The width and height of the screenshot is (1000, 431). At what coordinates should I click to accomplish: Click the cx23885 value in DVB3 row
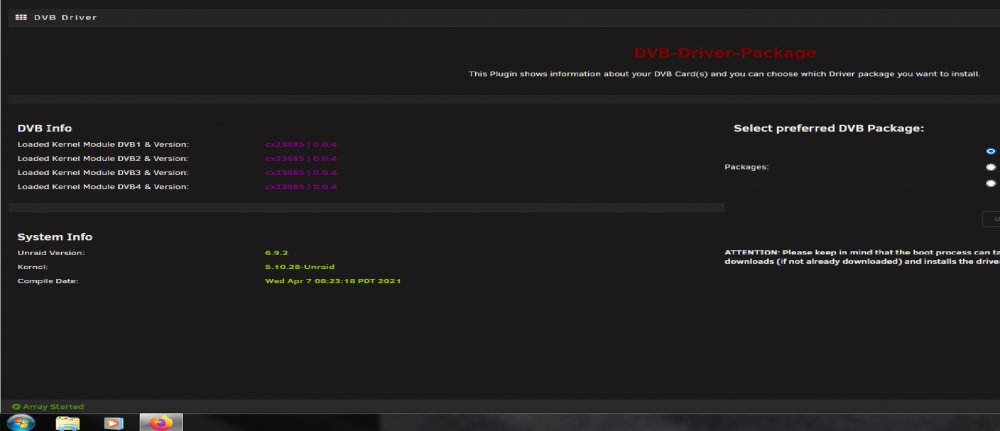301,173
